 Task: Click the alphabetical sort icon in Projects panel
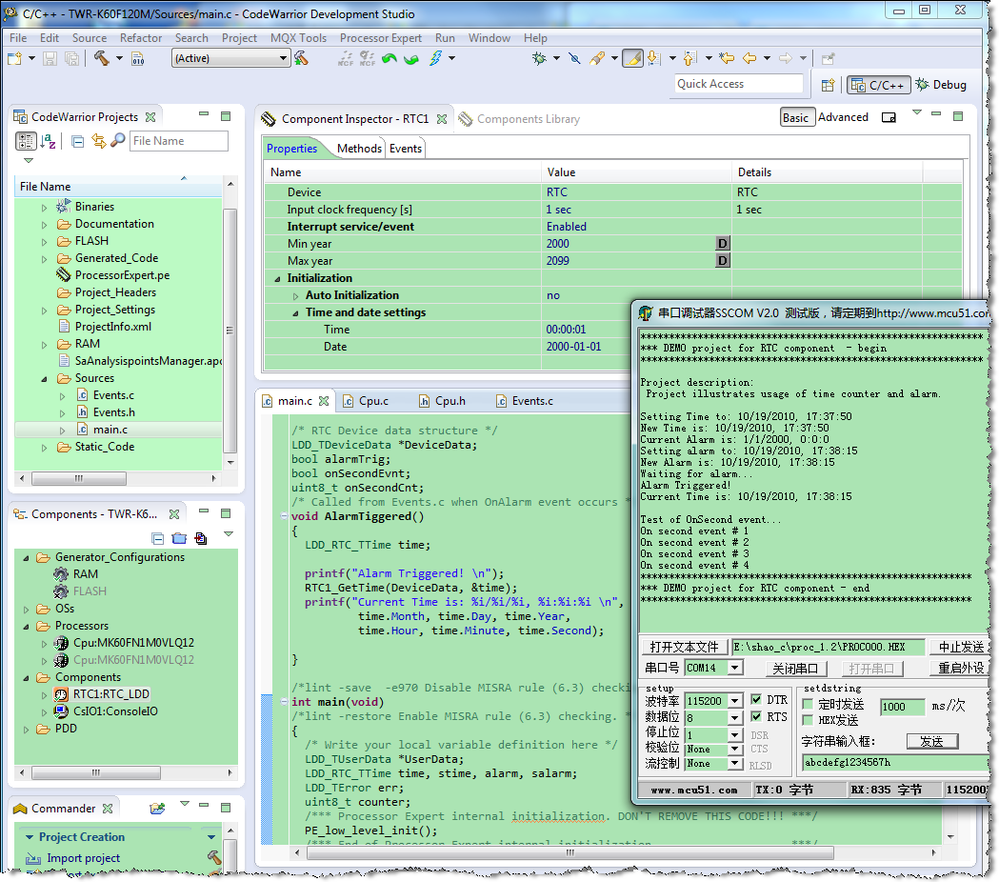point(48,141)
